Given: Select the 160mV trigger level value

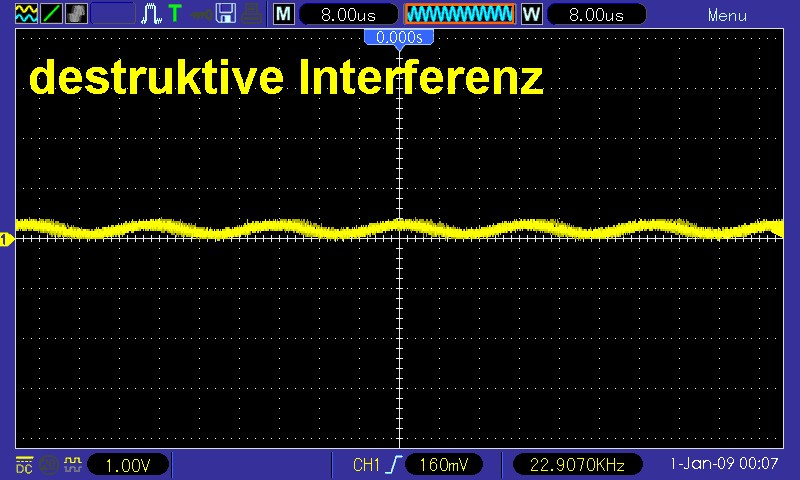Looking at the screenshot, I should tap(443, 465).
